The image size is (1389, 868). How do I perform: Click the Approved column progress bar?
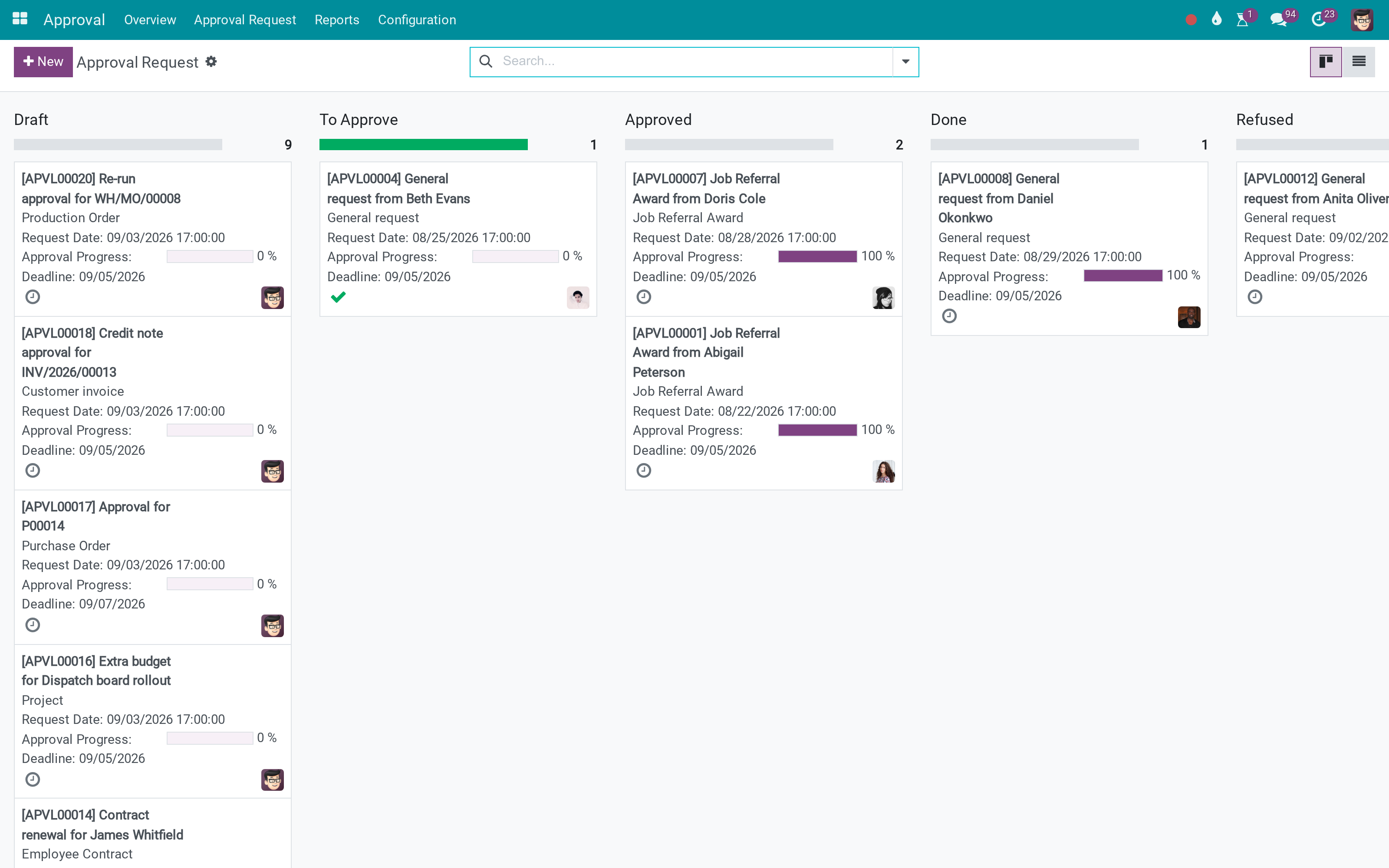point(729,145)
